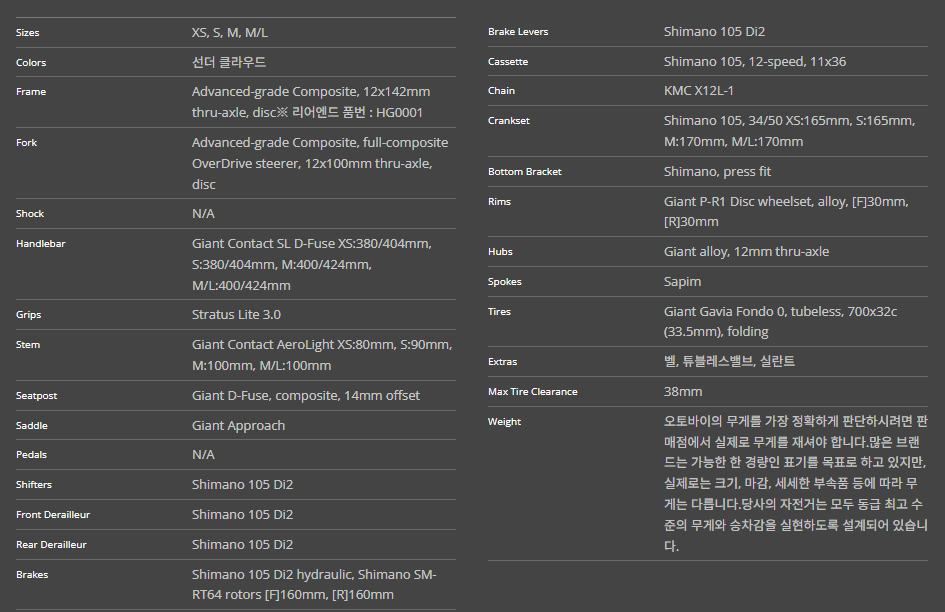This screenshot has width=945, height=612.
Task: Select Korean weight disclaimer paragraph starting '오토바이의 무게를'
Action: pos(796,484)
